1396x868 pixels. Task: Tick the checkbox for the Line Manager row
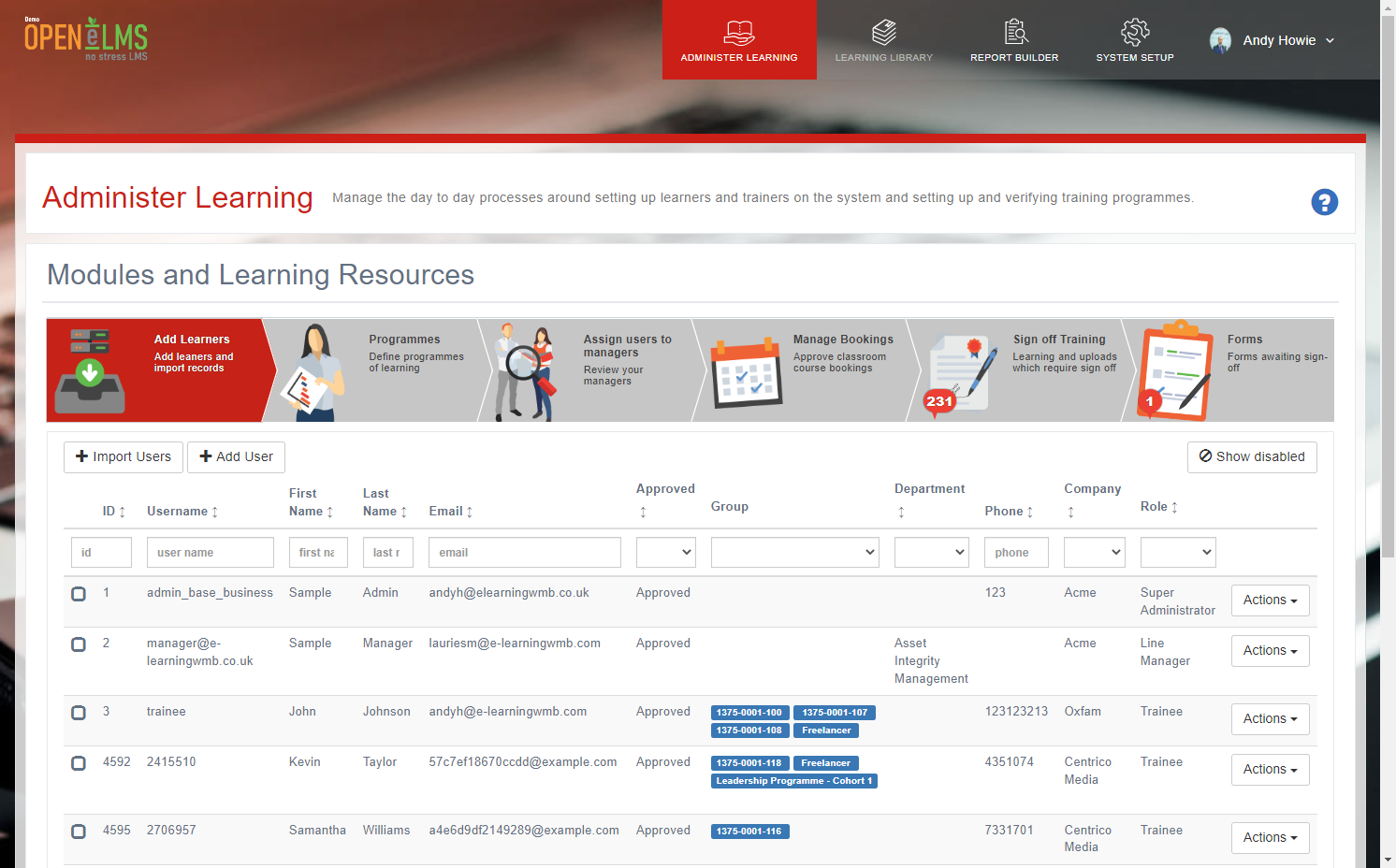[79, 644]
